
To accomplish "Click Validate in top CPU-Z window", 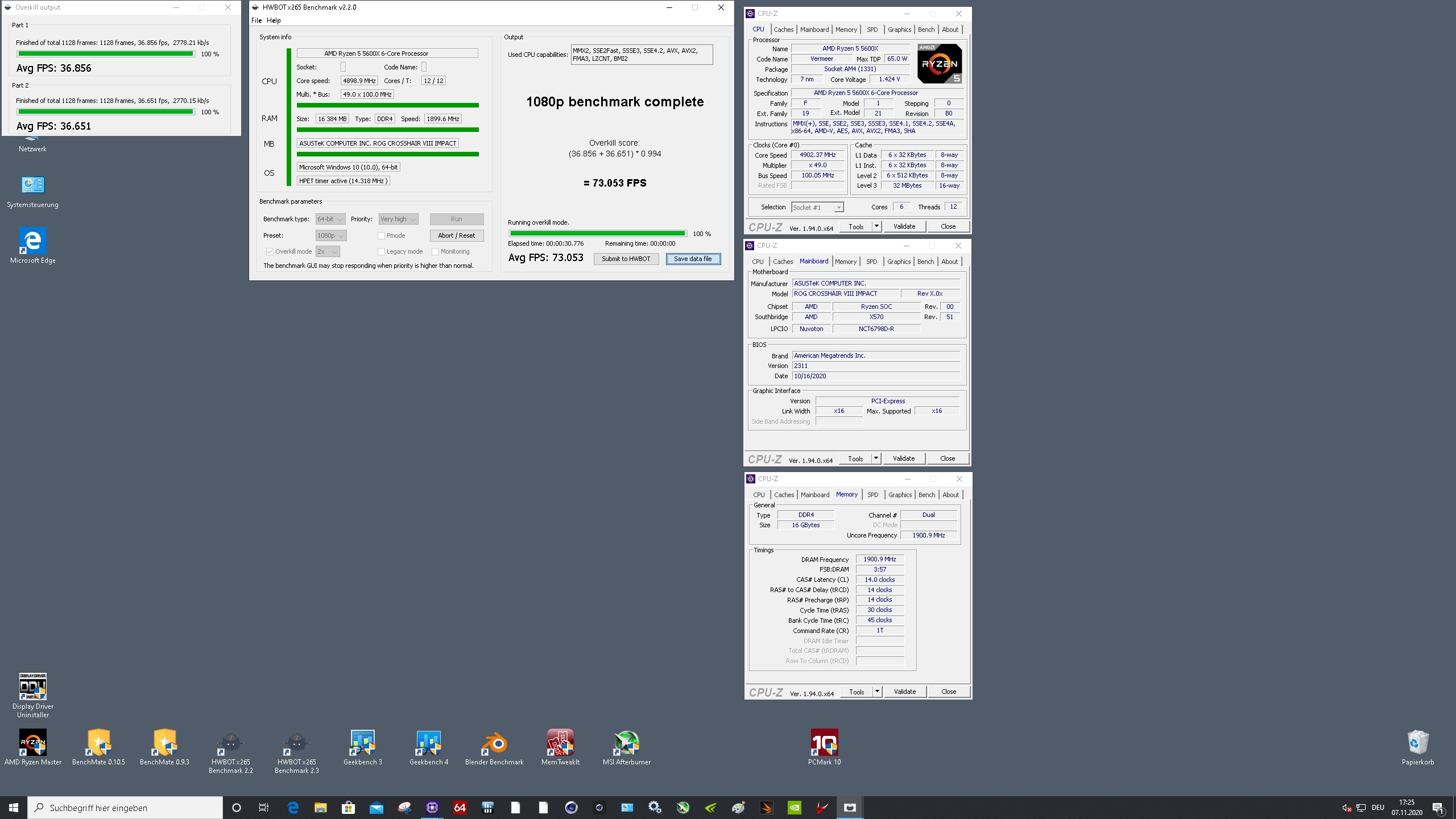I will tap(904, 226).
